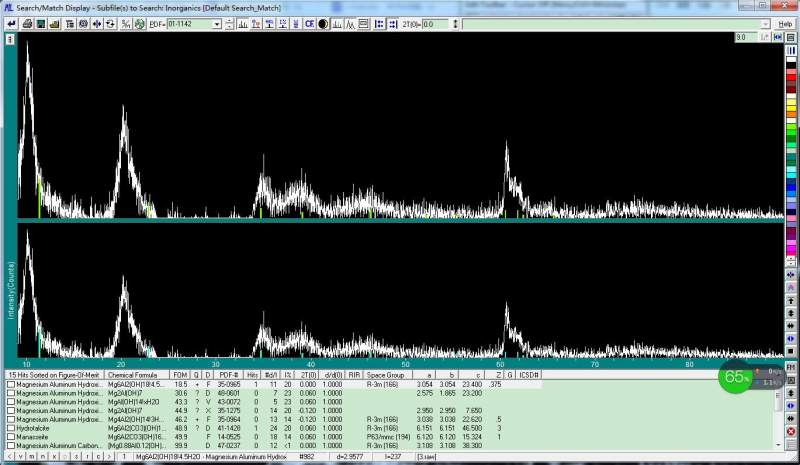Click the save disk icon
Viewport: 800px width, 465px height.
tap(41, 23)
